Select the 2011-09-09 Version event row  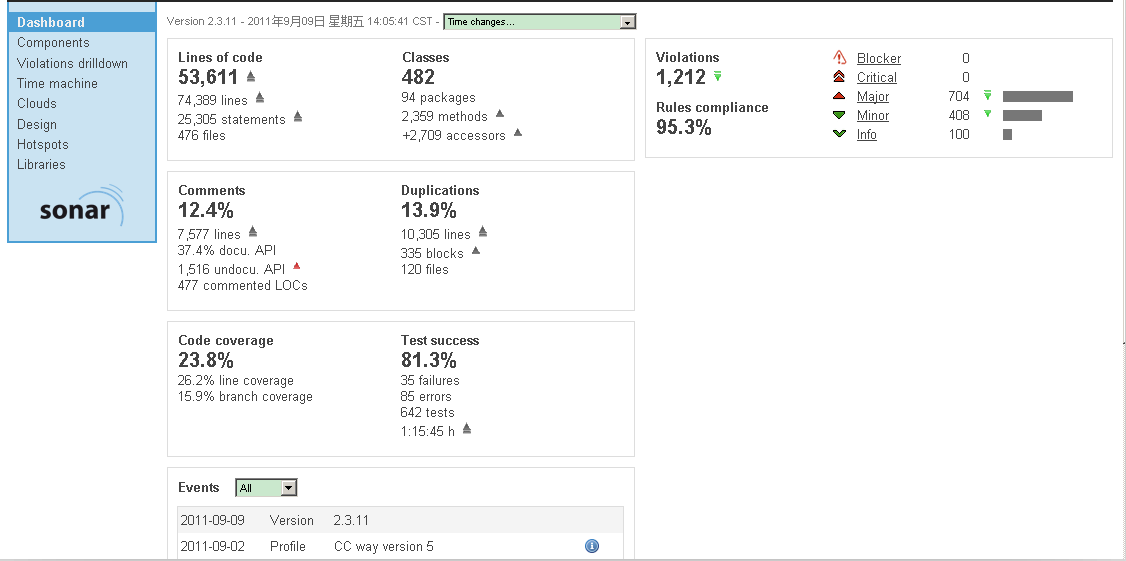pyautogui.click(x=401, y=520)
